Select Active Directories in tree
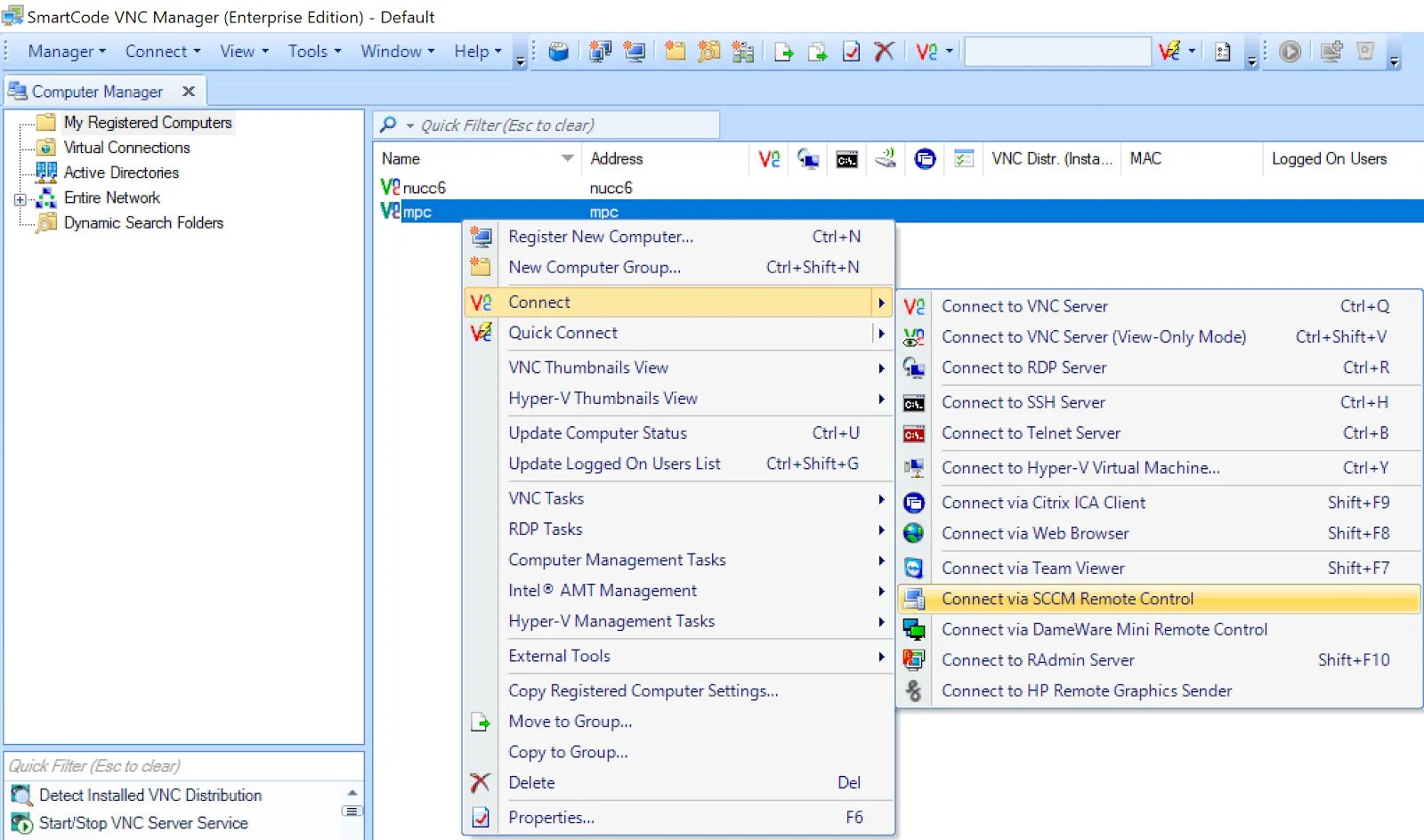 tap(121, 173)
